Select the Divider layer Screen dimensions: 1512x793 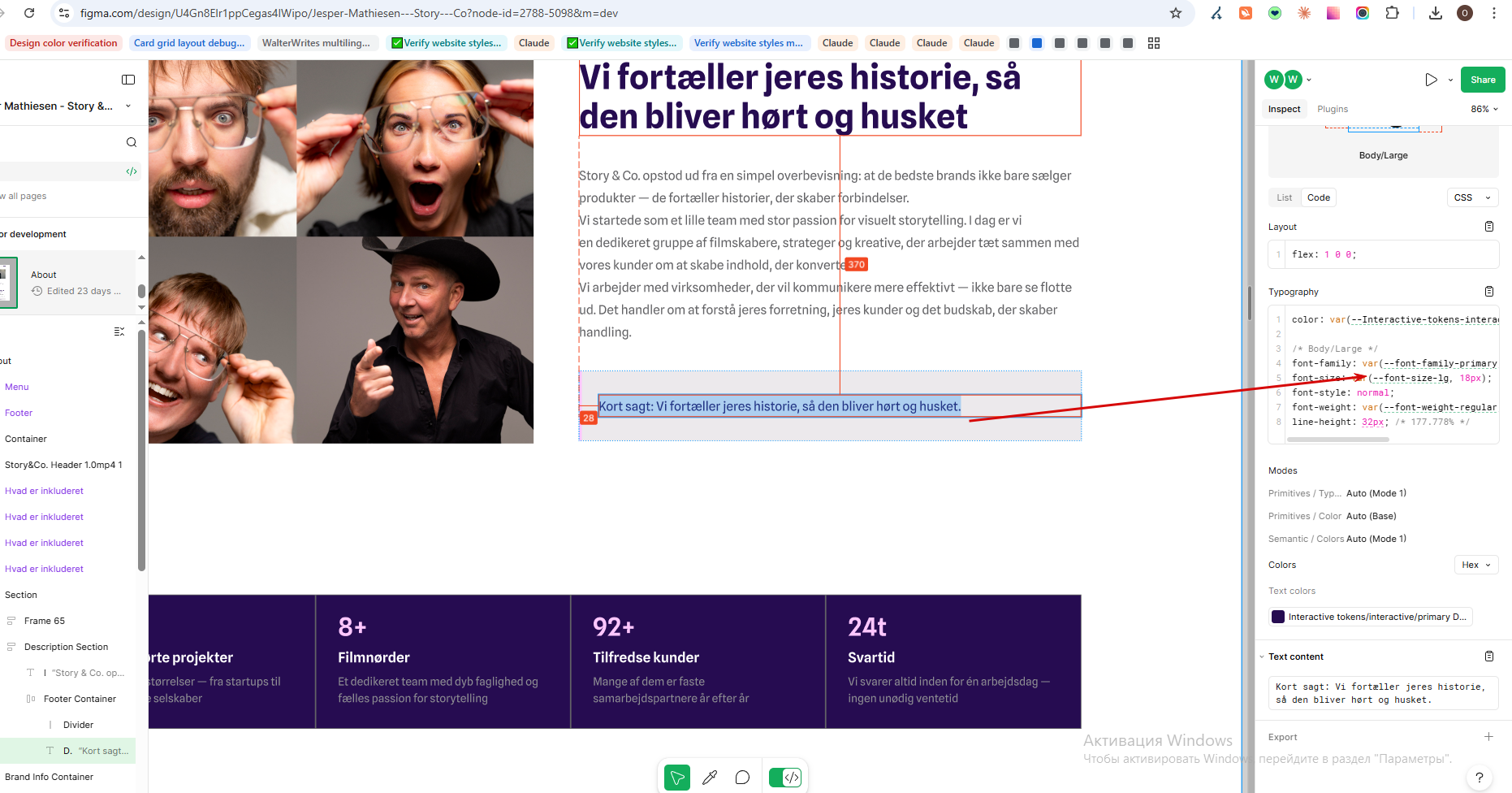[78, 725]
